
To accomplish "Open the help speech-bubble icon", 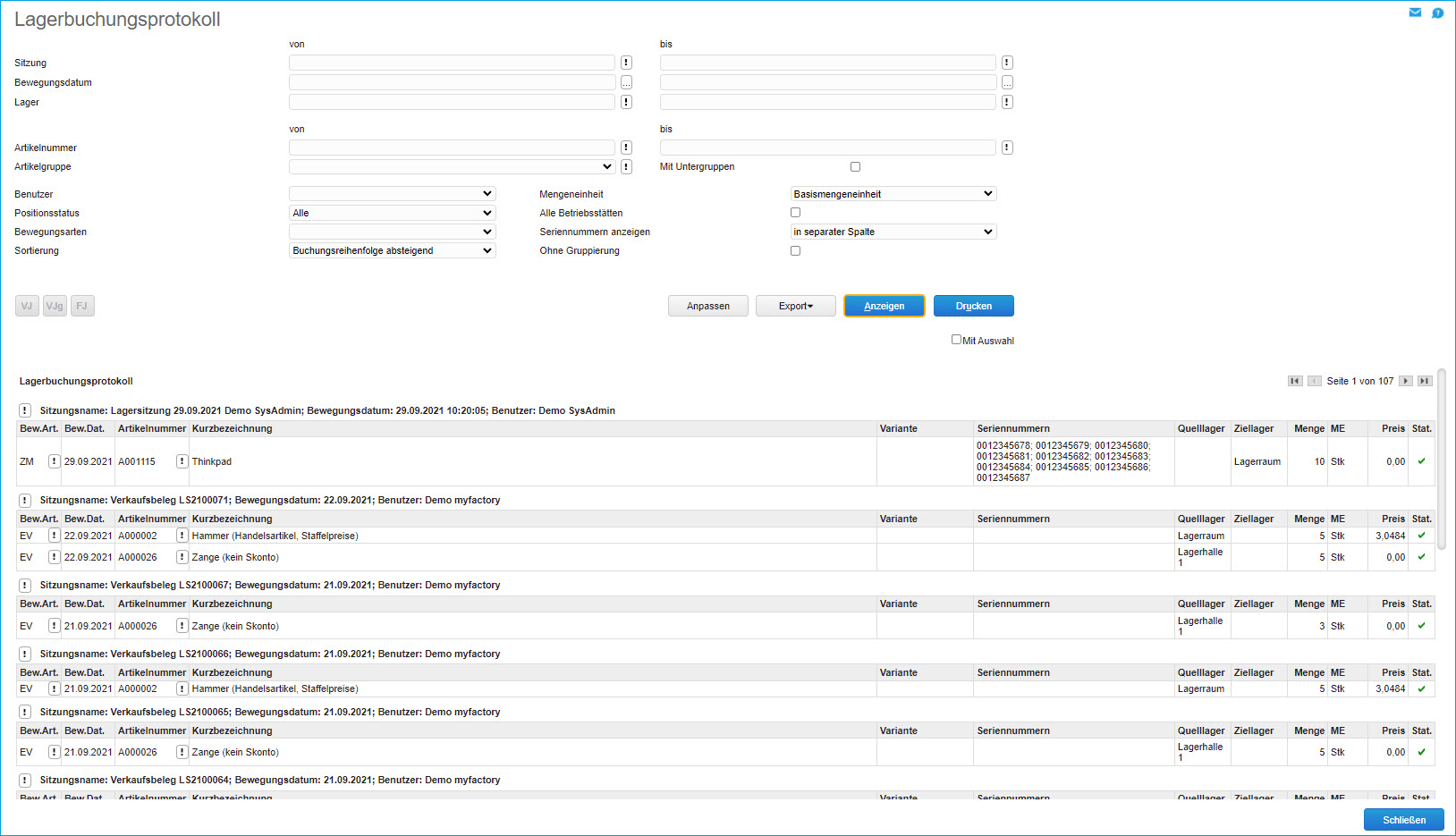I will click(x=1437, y=13).
